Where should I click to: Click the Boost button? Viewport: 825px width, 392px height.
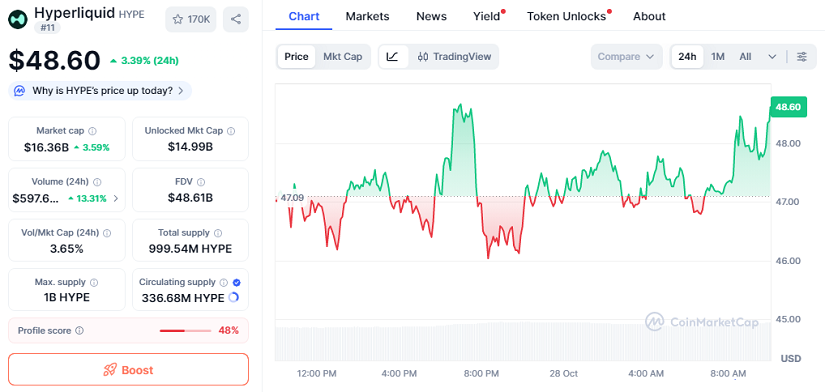point(128,370)
